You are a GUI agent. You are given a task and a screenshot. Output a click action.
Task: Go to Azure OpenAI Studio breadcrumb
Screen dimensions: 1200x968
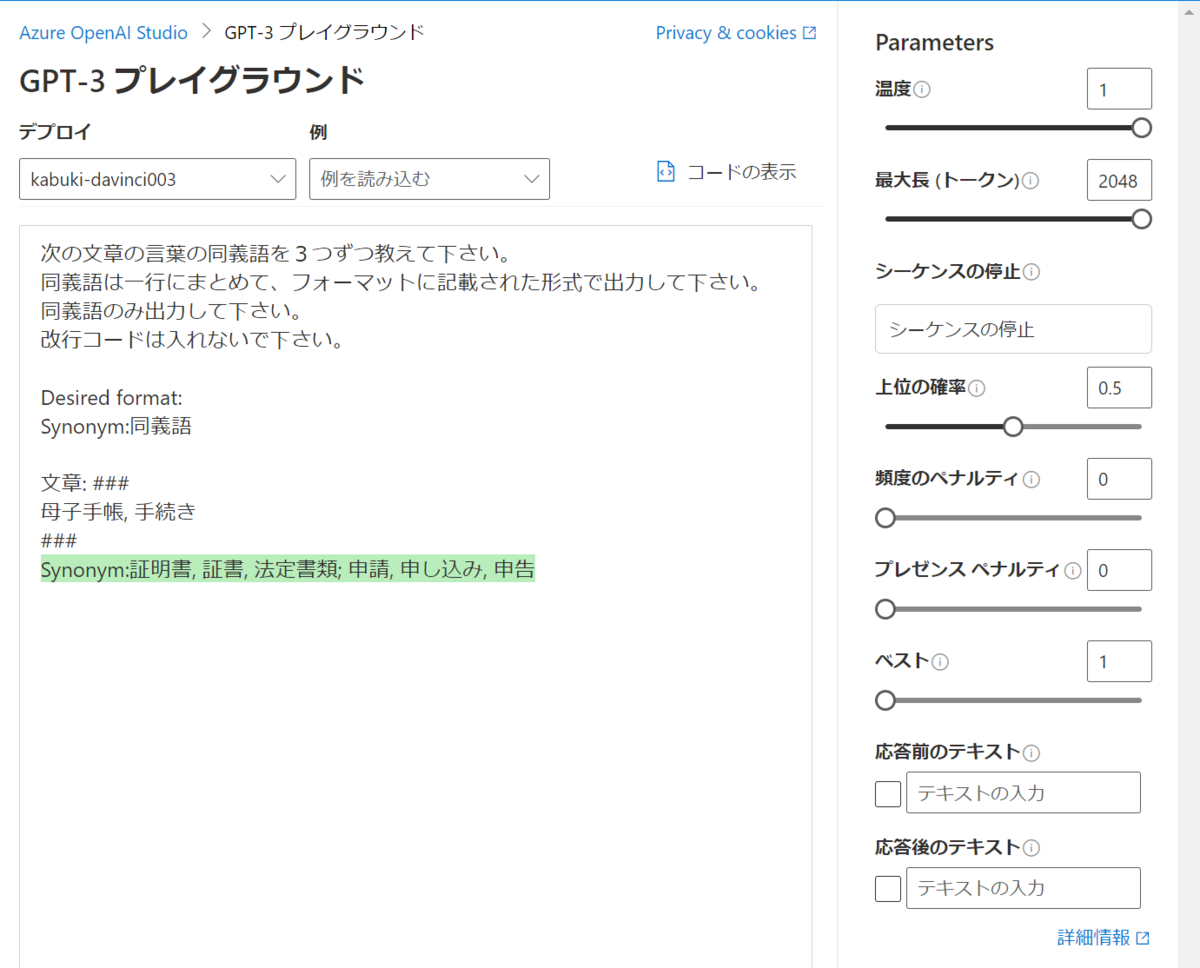[103, 33]
